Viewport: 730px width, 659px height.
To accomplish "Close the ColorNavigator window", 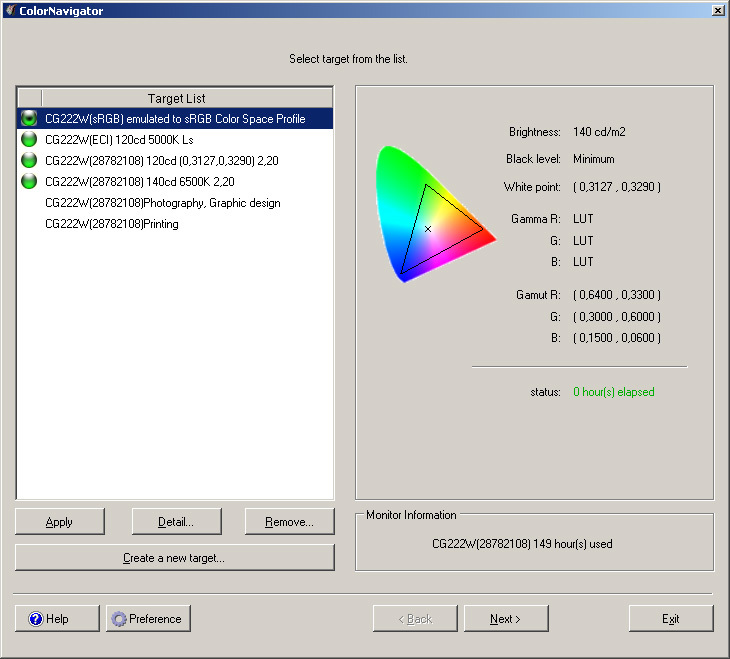I will [x=718, y=10].
